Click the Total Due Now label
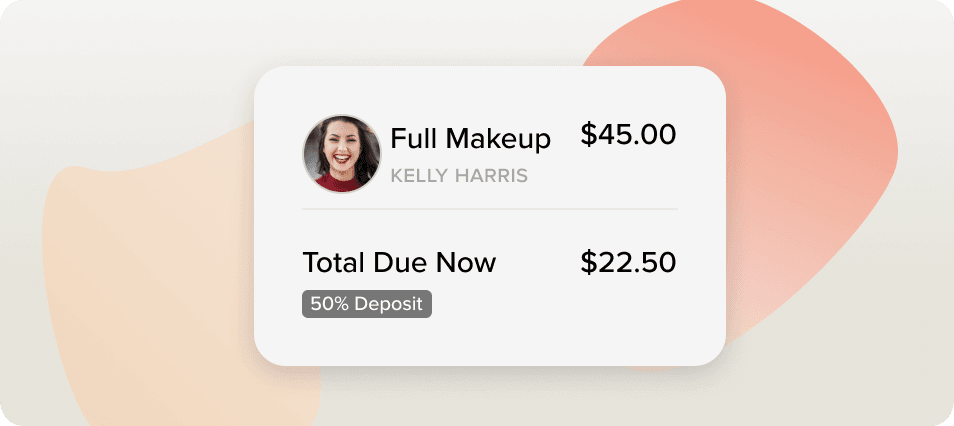The image size is (954, 426). (399, 262)
